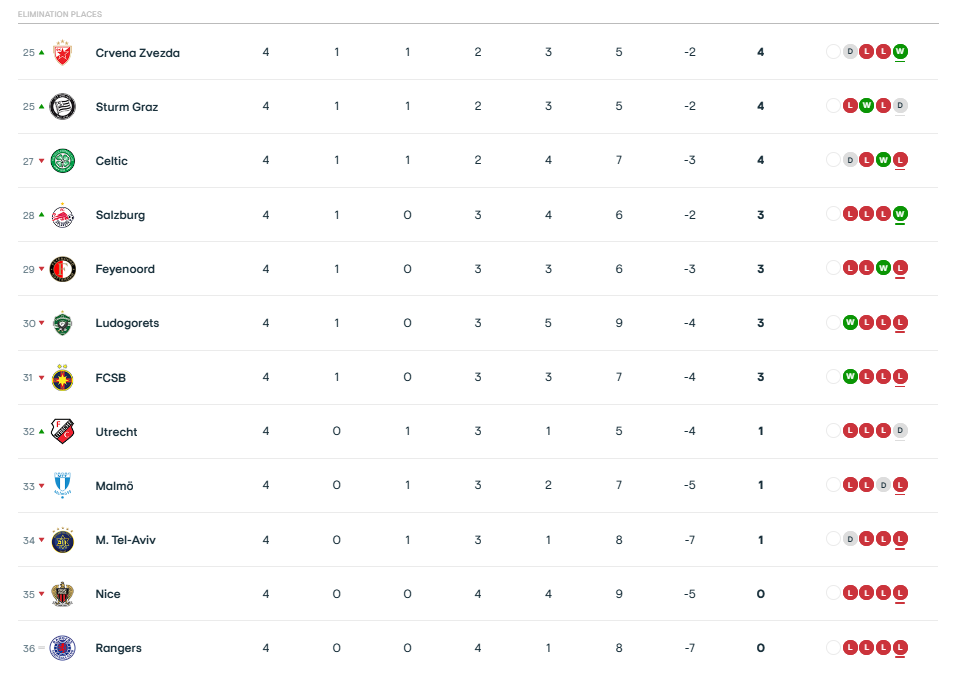Image resolution: width=957 pixels, height=673 pixels.
Task: Click the Rangers club crest
Action: click(63, 648)
